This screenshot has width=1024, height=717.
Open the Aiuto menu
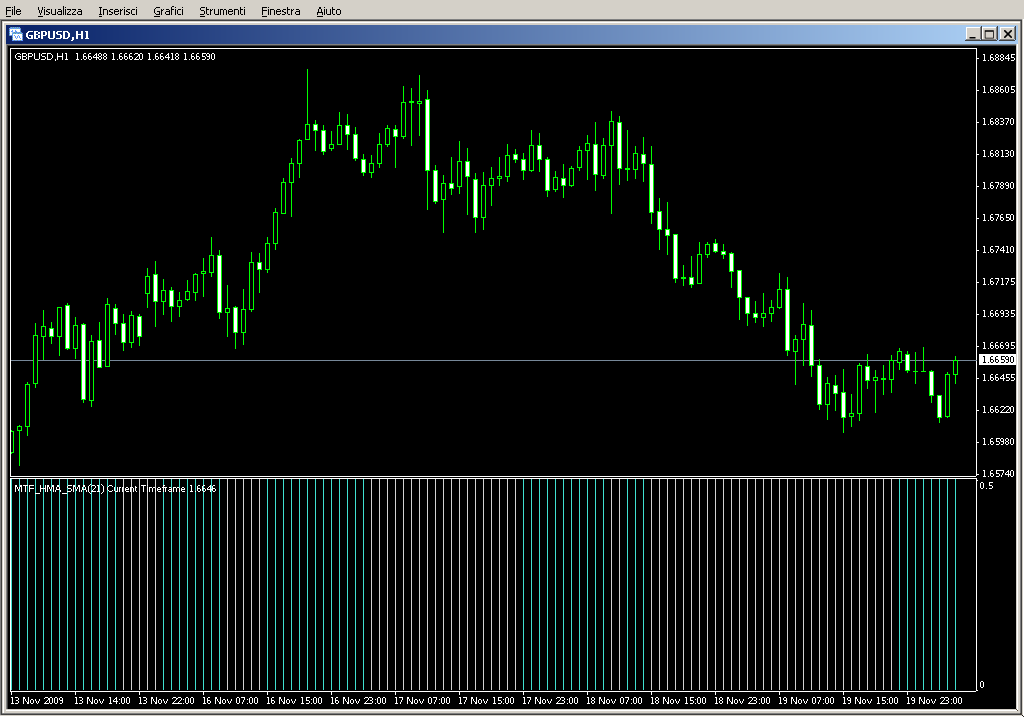(328, 11)
